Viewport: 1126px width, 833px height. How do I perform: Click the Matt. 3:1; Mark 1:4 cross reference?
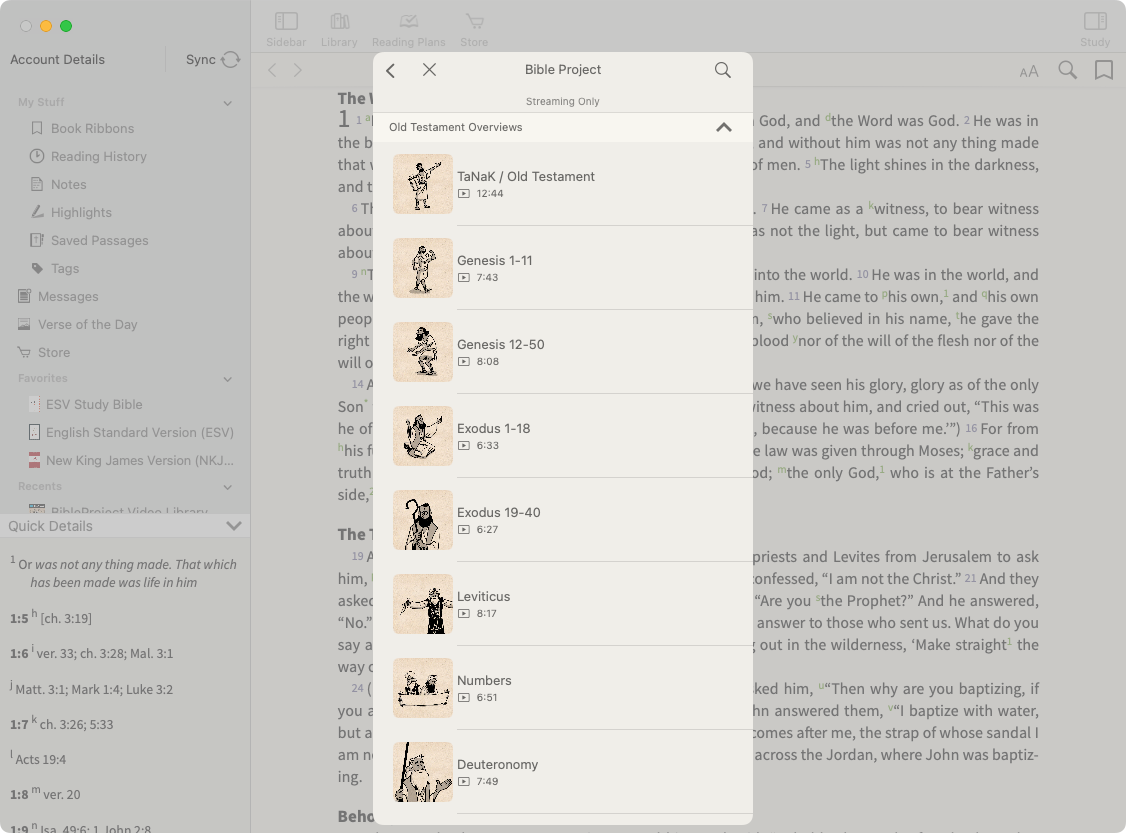pos(92,689)
